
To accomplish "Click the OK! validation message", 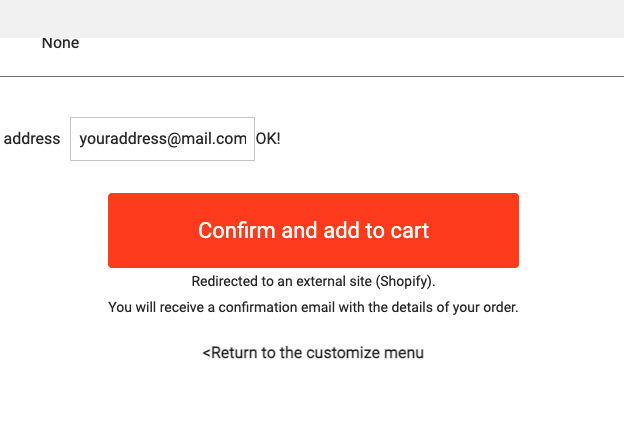I will tap(268, 139).
